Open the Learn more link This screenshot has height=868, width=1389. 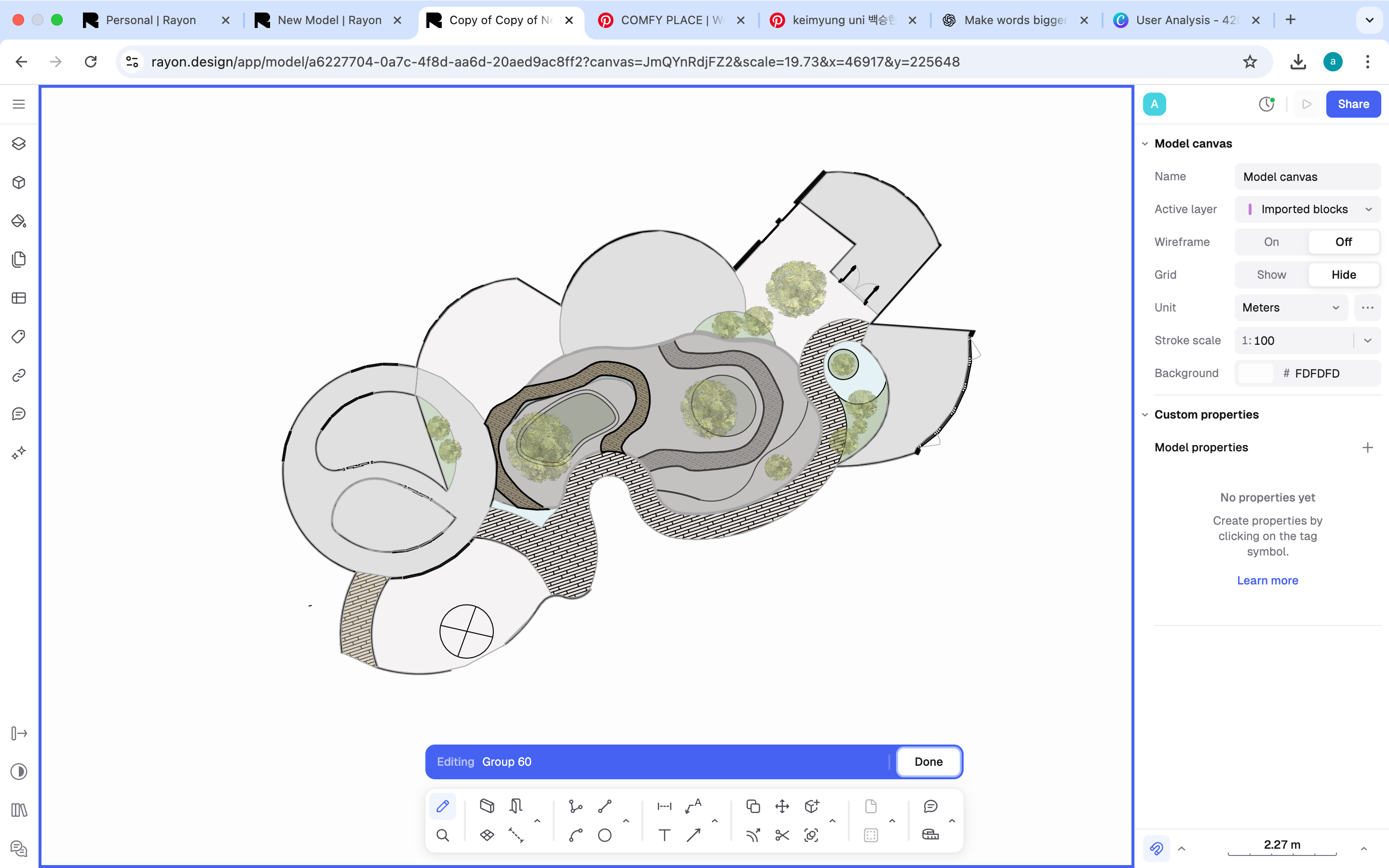1267,581
